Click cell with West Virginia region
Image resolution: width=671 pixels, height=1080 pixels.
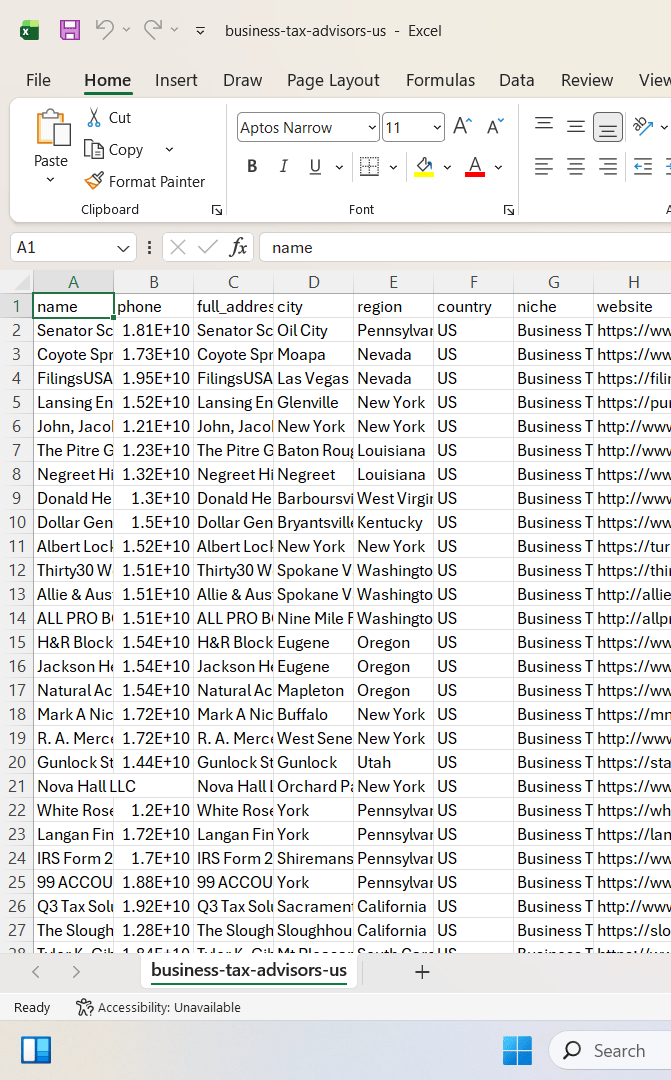(x=393, y=499)
